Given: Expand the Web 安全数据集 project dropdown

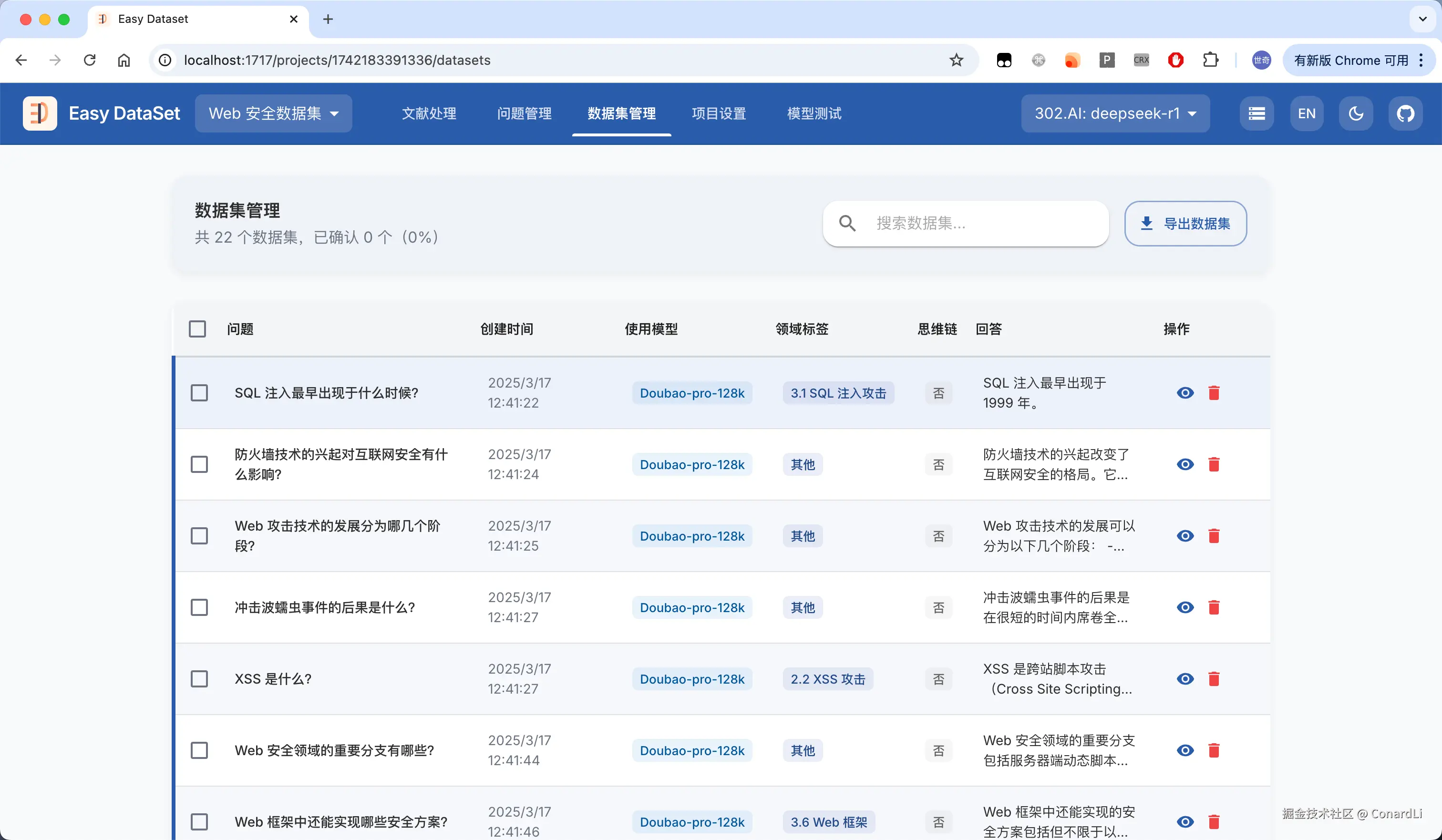Looking at the screenshot, I should click(274, 113).
